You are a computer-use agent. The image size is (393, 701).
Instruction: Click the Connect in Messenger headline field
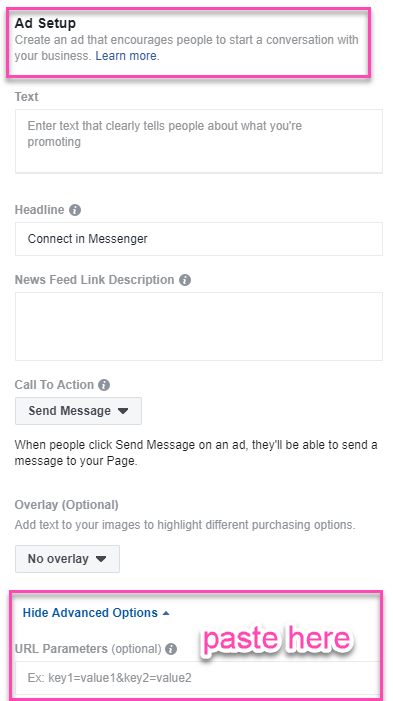pyautogui.click(x=199, y=239)
